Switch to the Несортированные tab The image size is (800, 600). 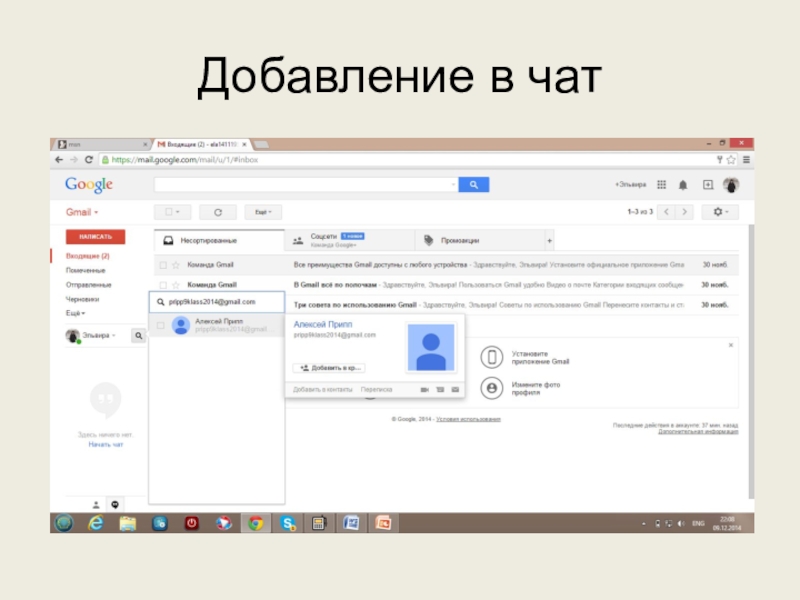[x=219, y=240]
